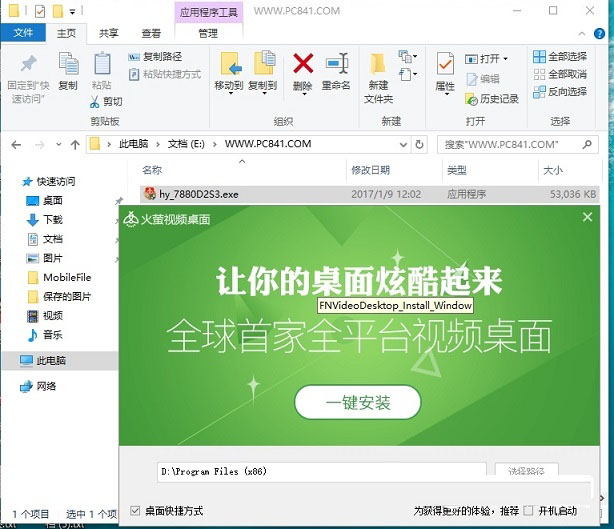Go Back using the left arrow

(16, 145)
